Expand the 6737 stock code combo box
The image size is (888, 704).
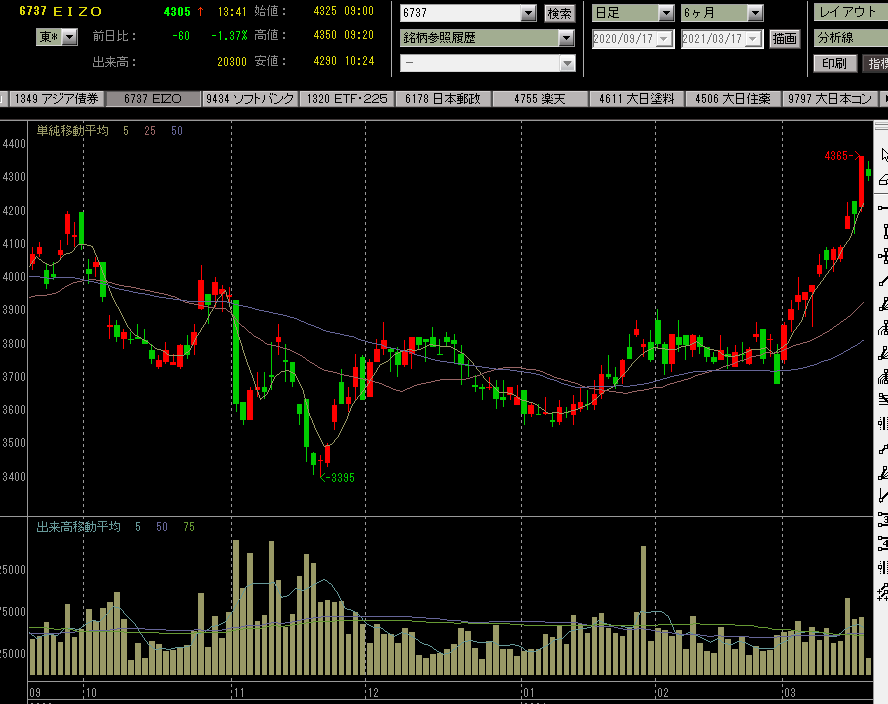coord(529,14)
